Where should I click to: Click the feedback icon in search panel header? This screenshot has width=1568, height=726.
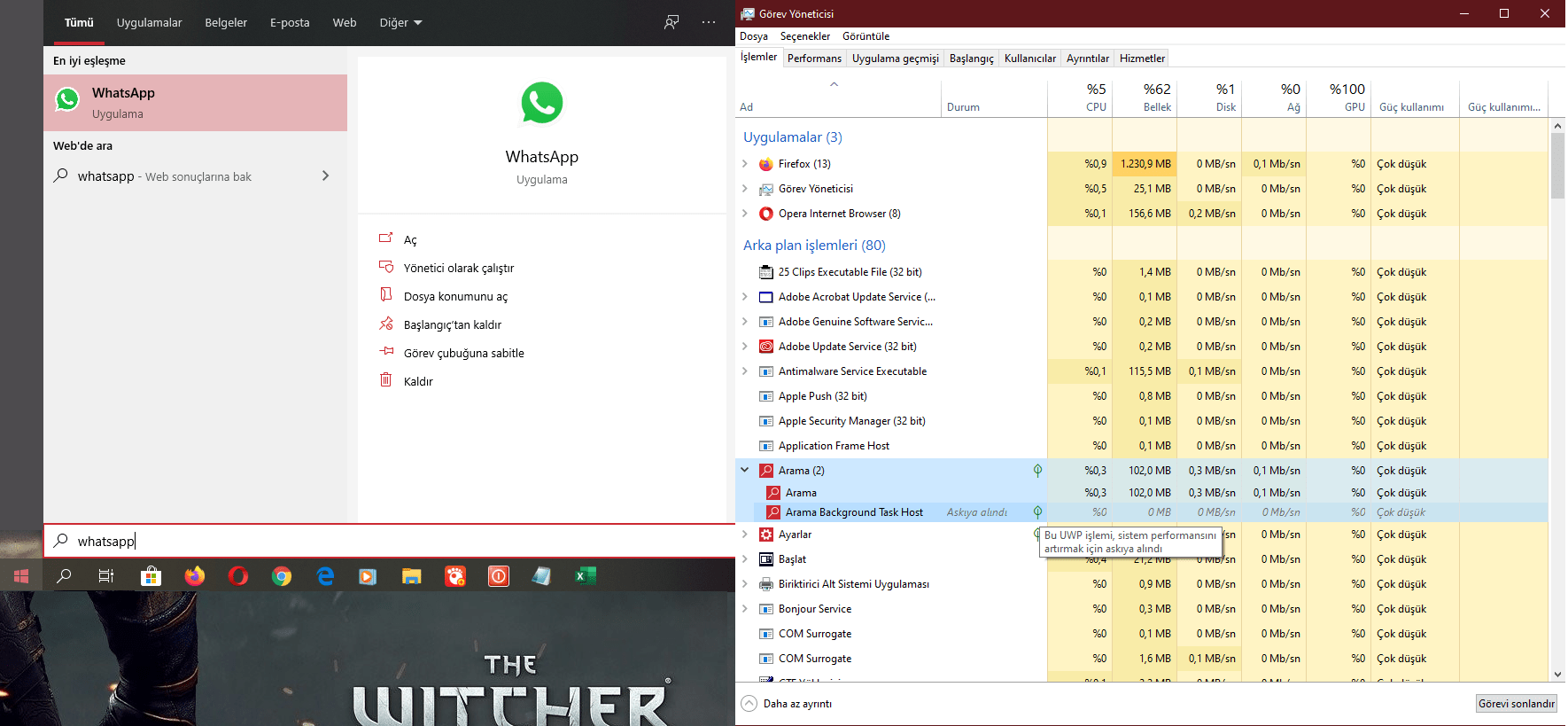671,22
